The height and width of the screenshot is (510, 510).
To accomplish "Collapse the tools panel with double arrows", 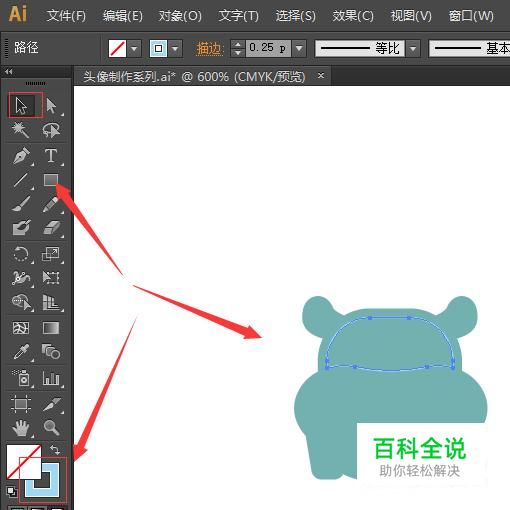I will 9,71.
